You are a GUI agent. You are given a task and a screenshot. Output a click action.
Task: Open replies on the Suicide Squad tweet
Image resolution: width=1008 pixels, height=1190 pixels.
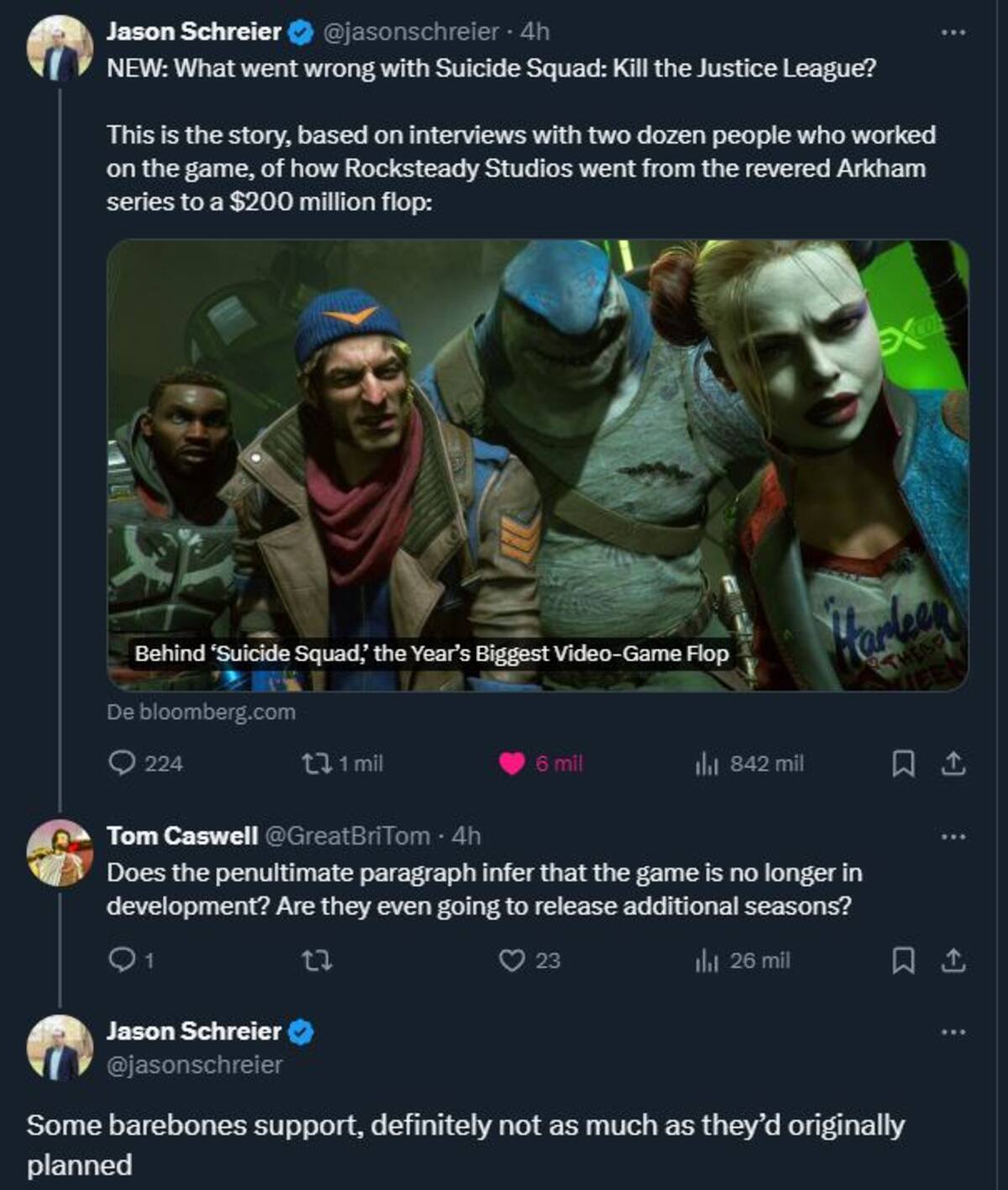pos(146,763)
